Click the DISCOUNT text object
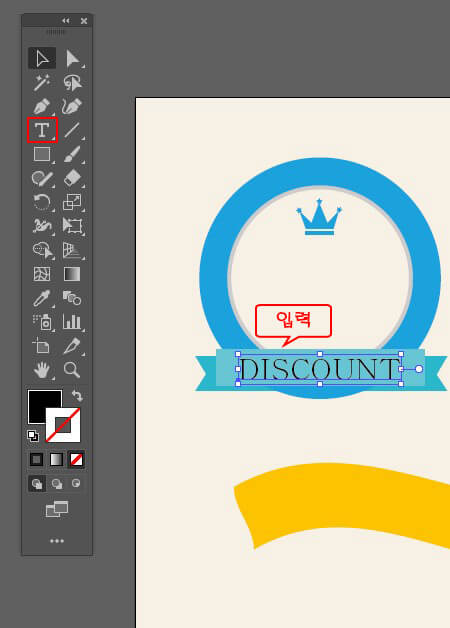450x628 pixels. 319,369
